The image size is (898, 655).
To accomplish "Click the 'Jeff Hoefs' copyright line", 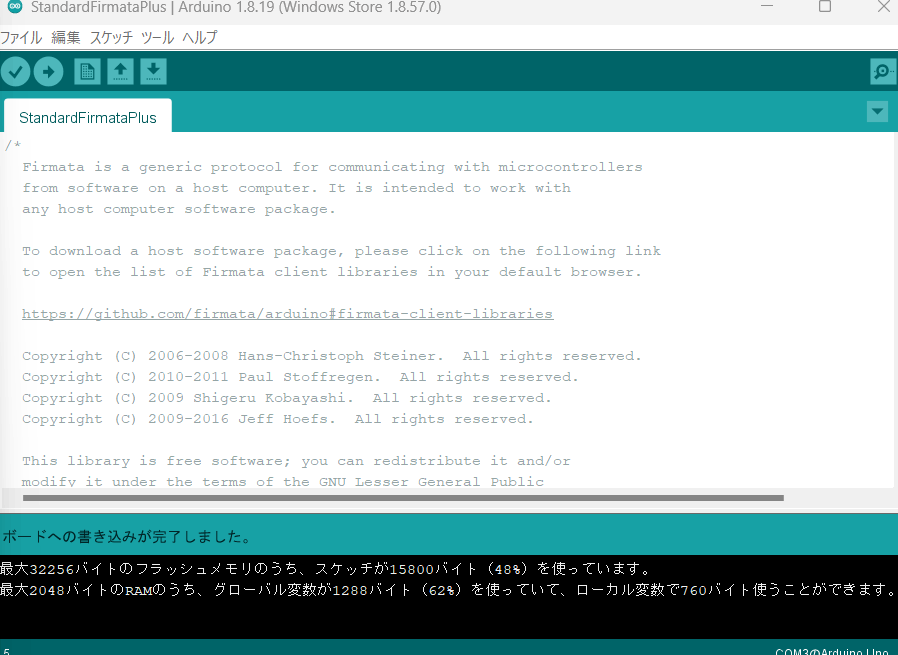I will (x=278, y=419).
